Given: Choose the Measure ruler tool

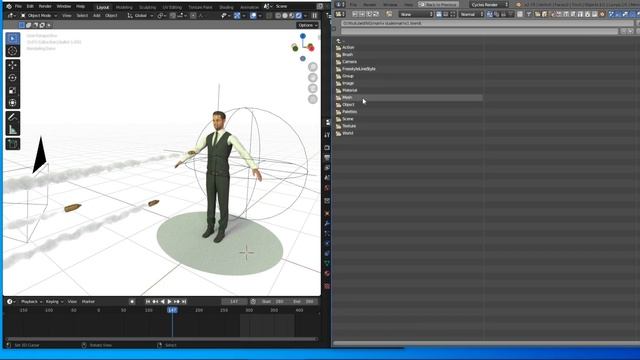Looking at the screenshot, I should 13,130.
